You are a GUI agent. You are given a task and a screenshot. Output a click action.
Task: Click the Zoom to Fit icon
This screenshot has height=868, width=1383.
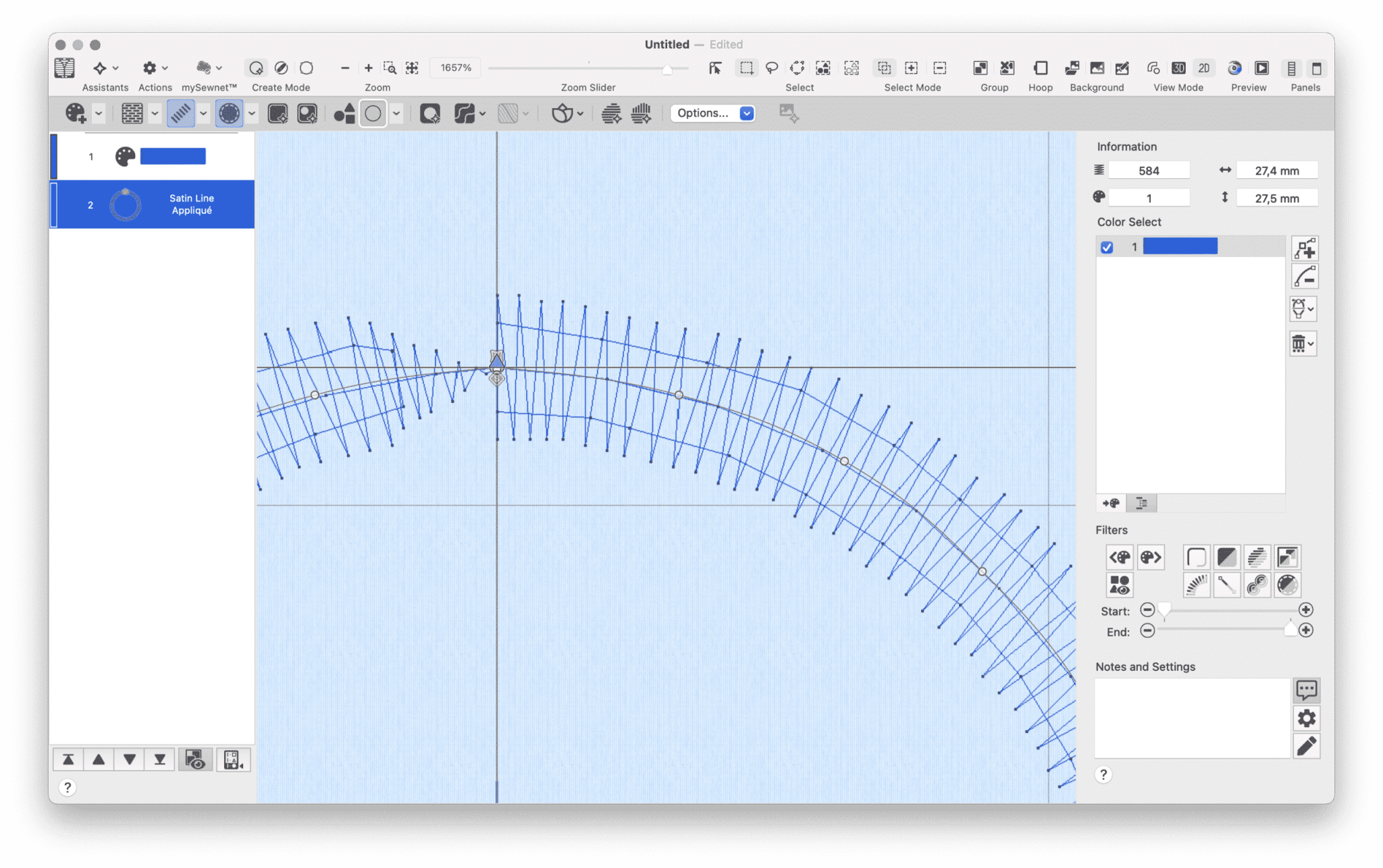[x=412, y=68]
